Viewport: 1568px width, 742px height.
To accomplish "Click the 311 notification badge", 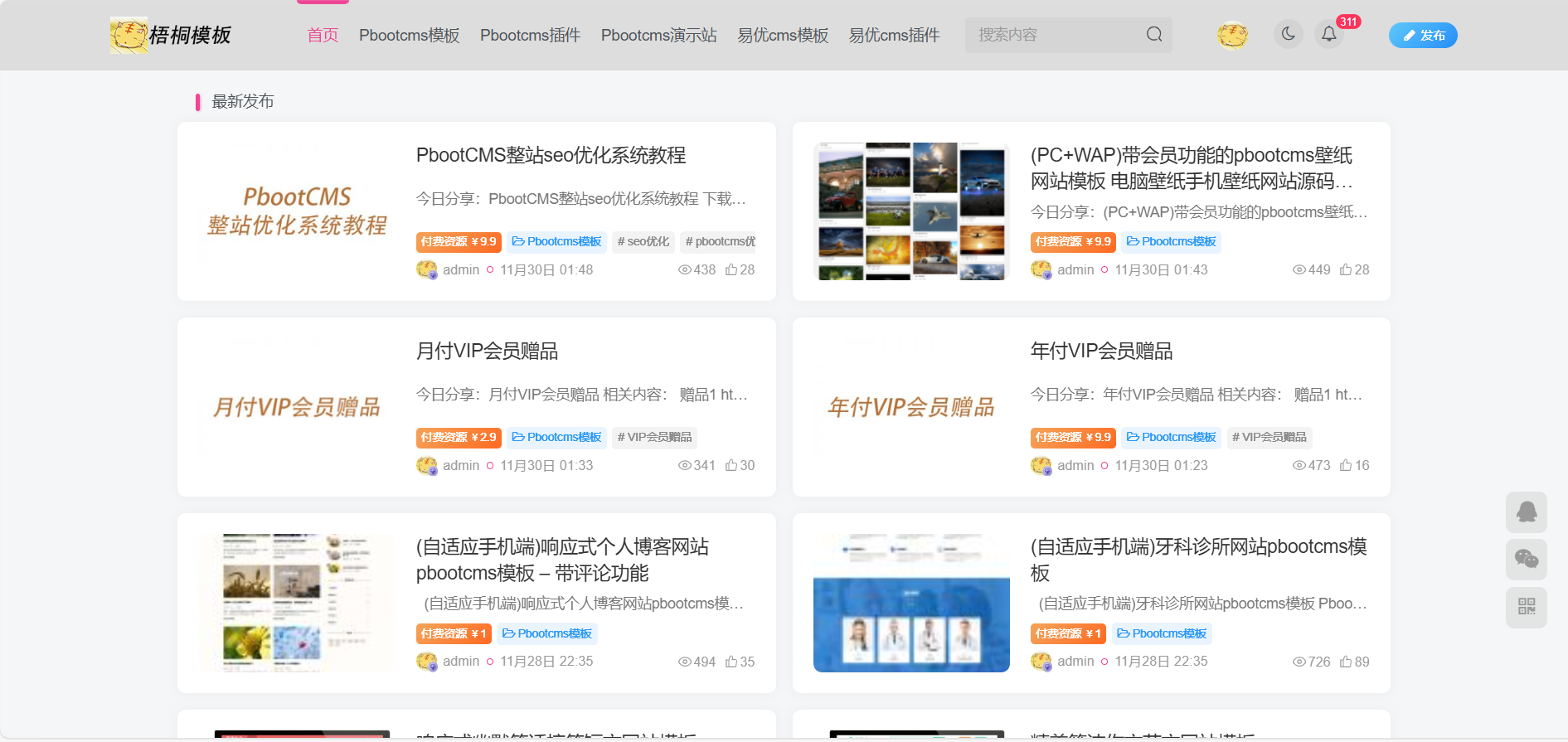I will 1348,22.
